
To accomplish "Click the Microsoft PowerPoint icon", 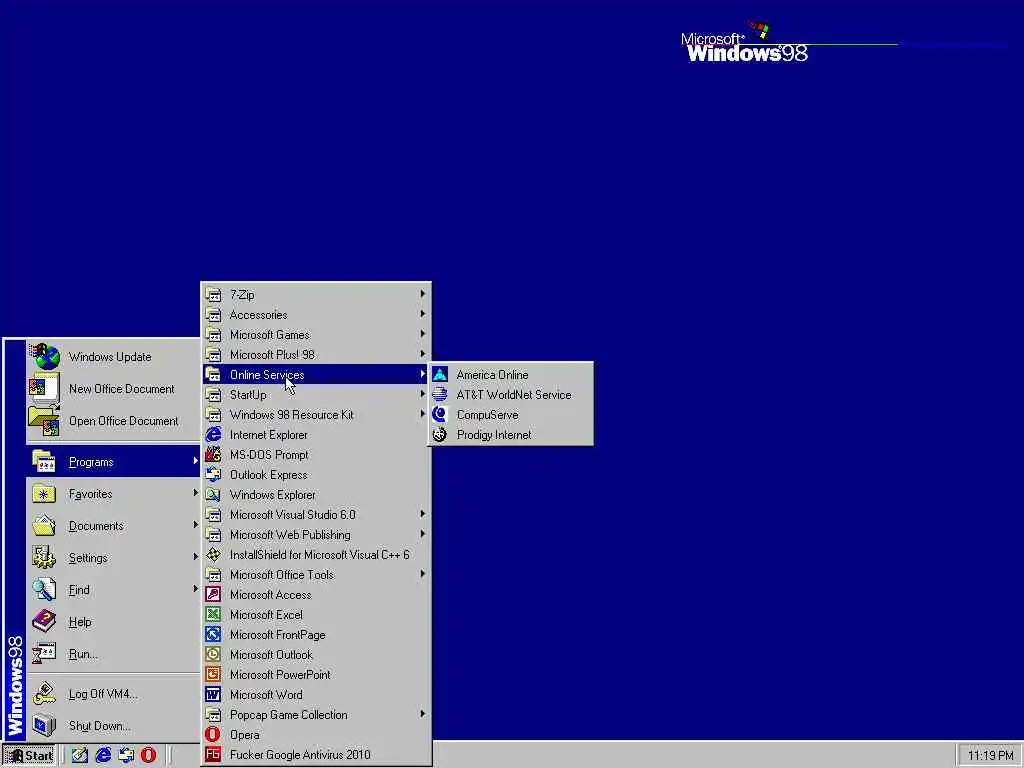I will pos(213,675).
